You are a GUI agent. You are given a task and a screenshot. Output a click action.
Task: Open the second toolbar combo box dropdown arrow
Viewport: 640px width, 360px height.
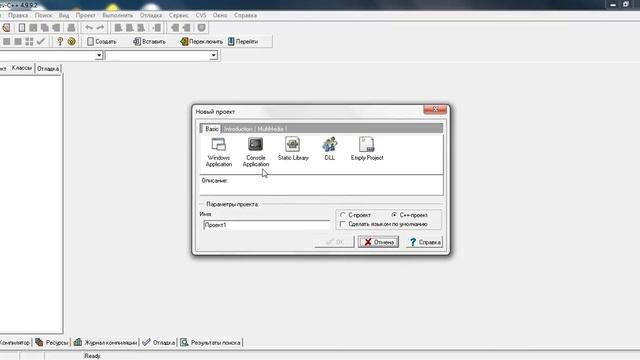pyautogui.click(x=213, y=56)
